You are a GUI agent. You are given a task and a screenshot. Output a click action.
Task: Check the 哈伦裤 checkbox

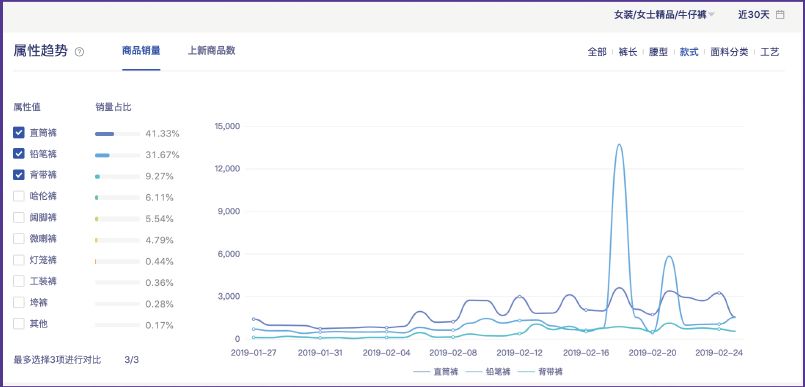(19, 196)
